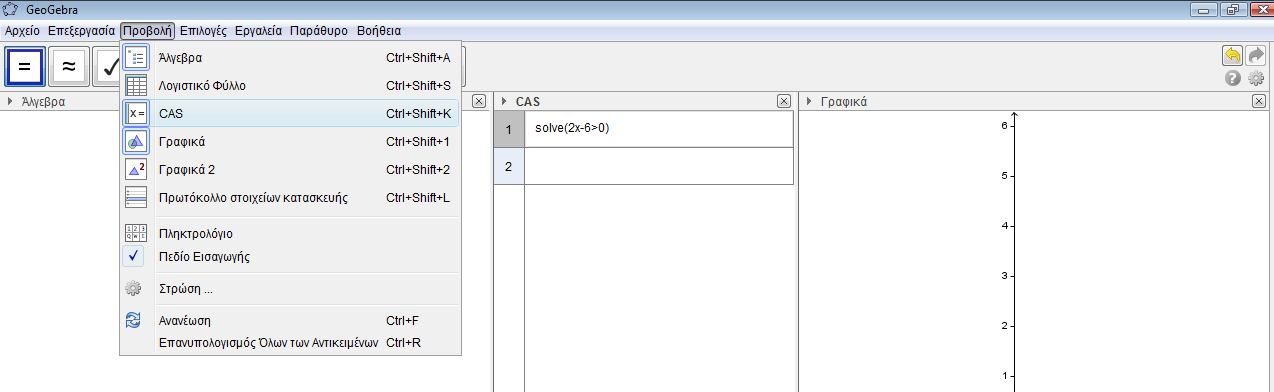Click the Ανανέωση refresh icon

[x=133, y=321]
